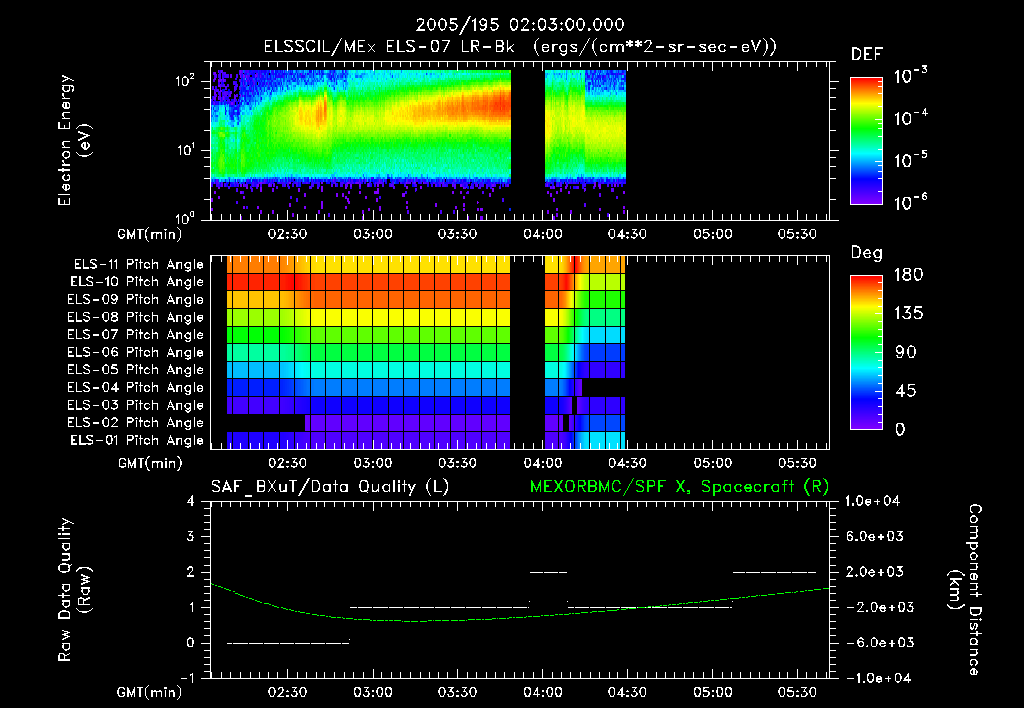Click the 135 tick on Deg scale
Screen dimensions: 1024x708
(908, 314)
